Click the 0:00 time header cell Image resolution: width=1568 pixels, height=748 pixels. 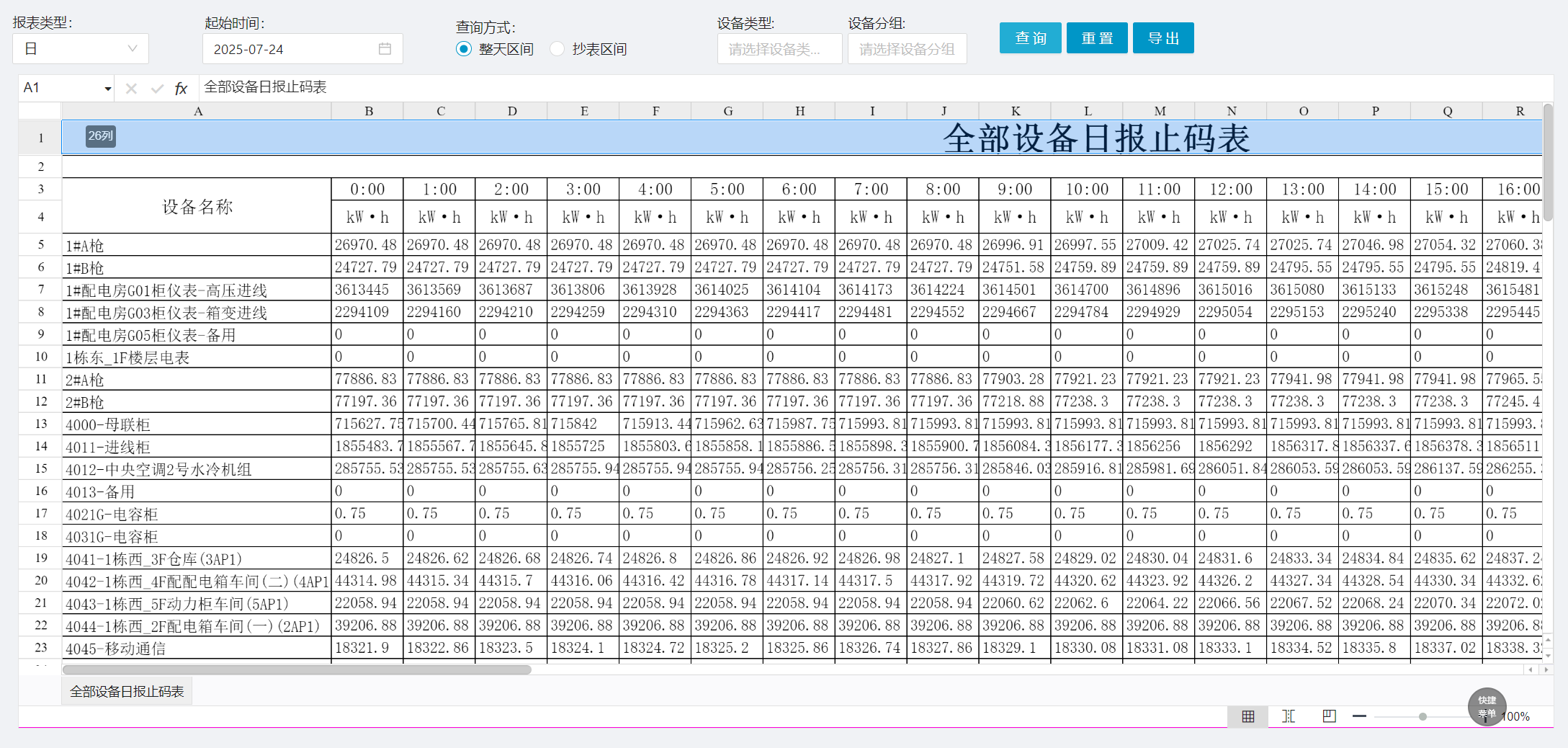coord(367,189)
